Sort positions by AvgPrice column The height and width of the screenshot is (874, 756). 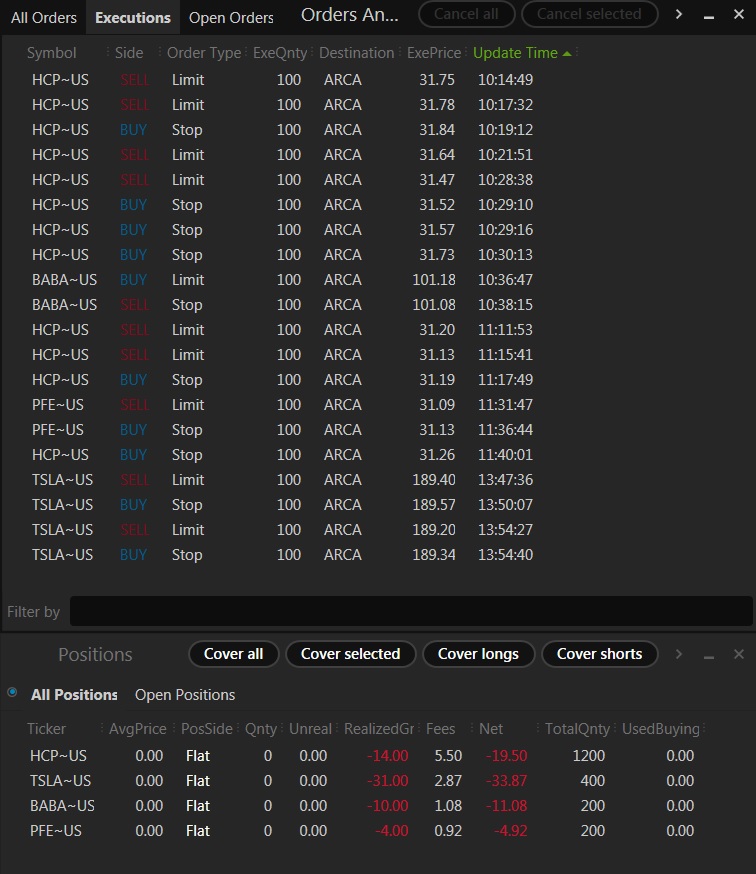click(138, 729)
